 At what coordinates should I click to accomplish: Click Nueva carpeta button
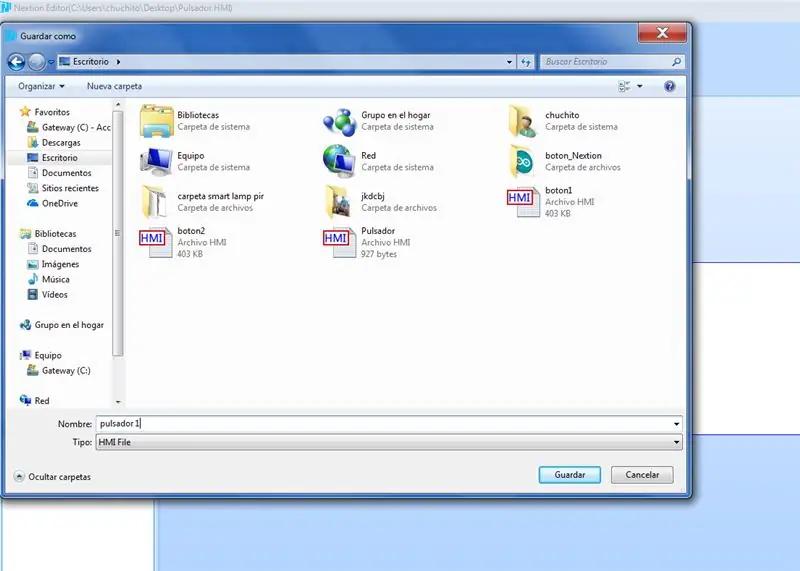[x=114, y=86]
